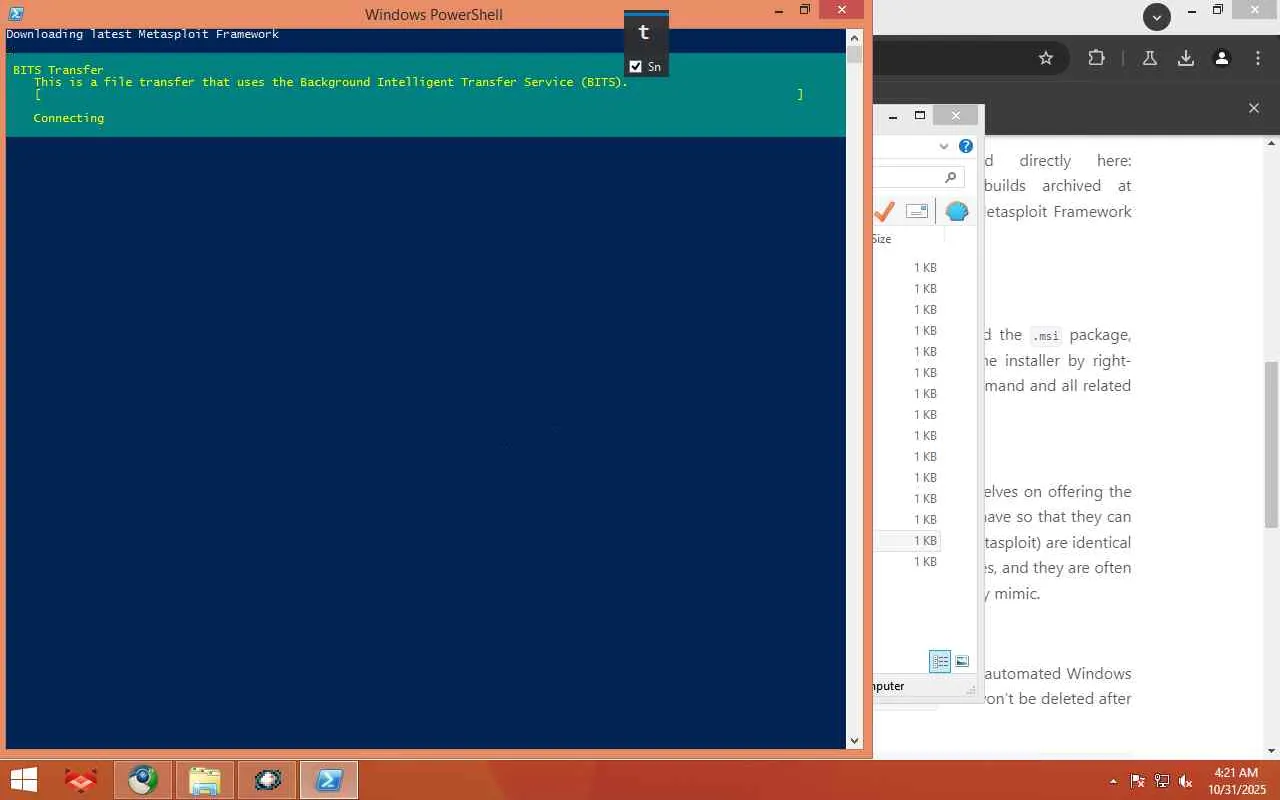Toggle the Sn checkbox in the small overlay
This screenshot has width=1280, height=800.
(636, 66)
